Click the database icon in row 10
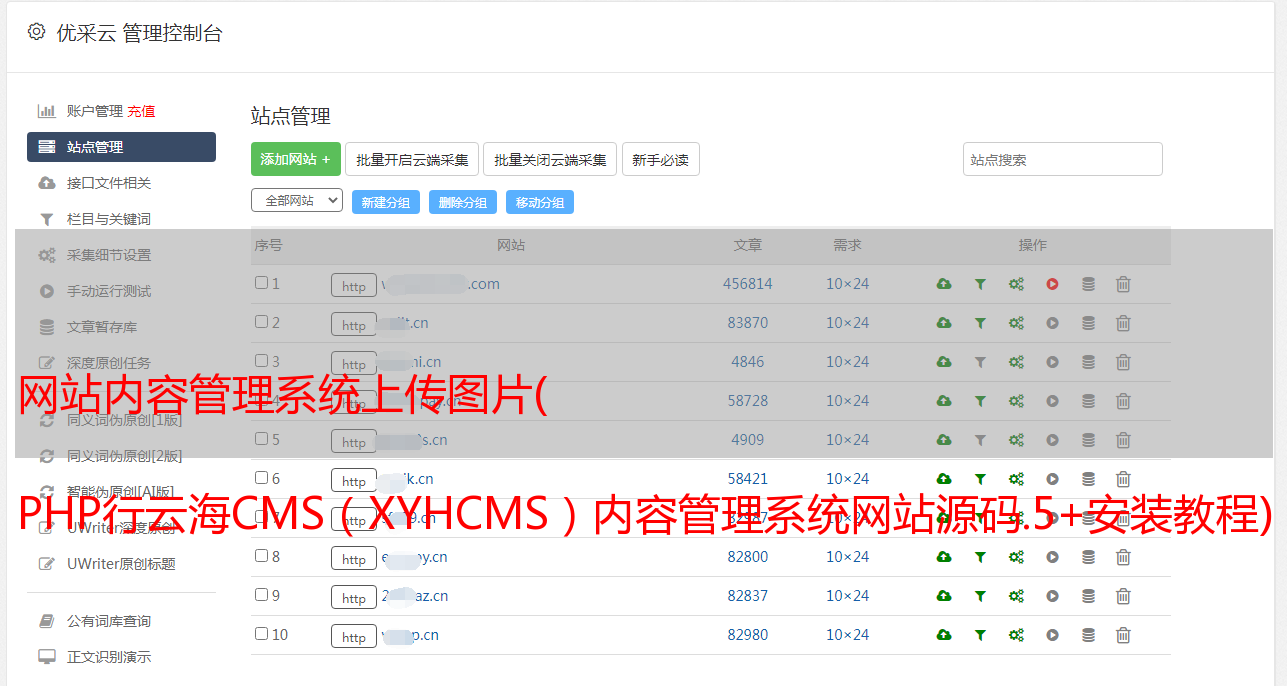 pyautogui.click(x=1088, y=635)
